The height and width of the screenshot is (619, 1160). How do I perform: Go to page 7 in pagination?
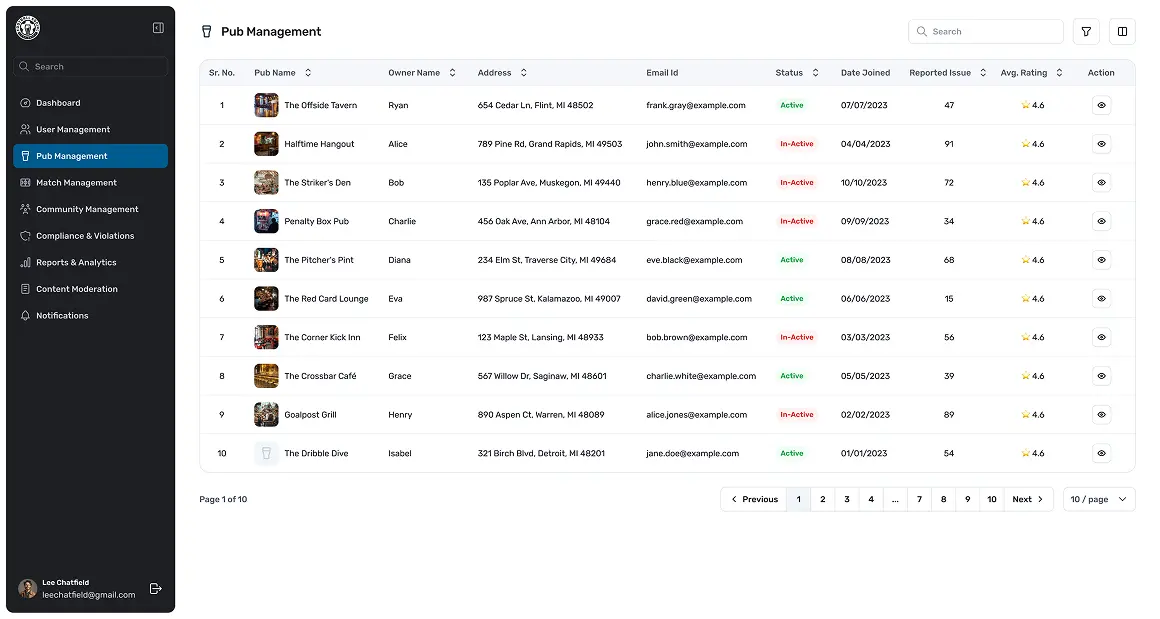[919, 499]
